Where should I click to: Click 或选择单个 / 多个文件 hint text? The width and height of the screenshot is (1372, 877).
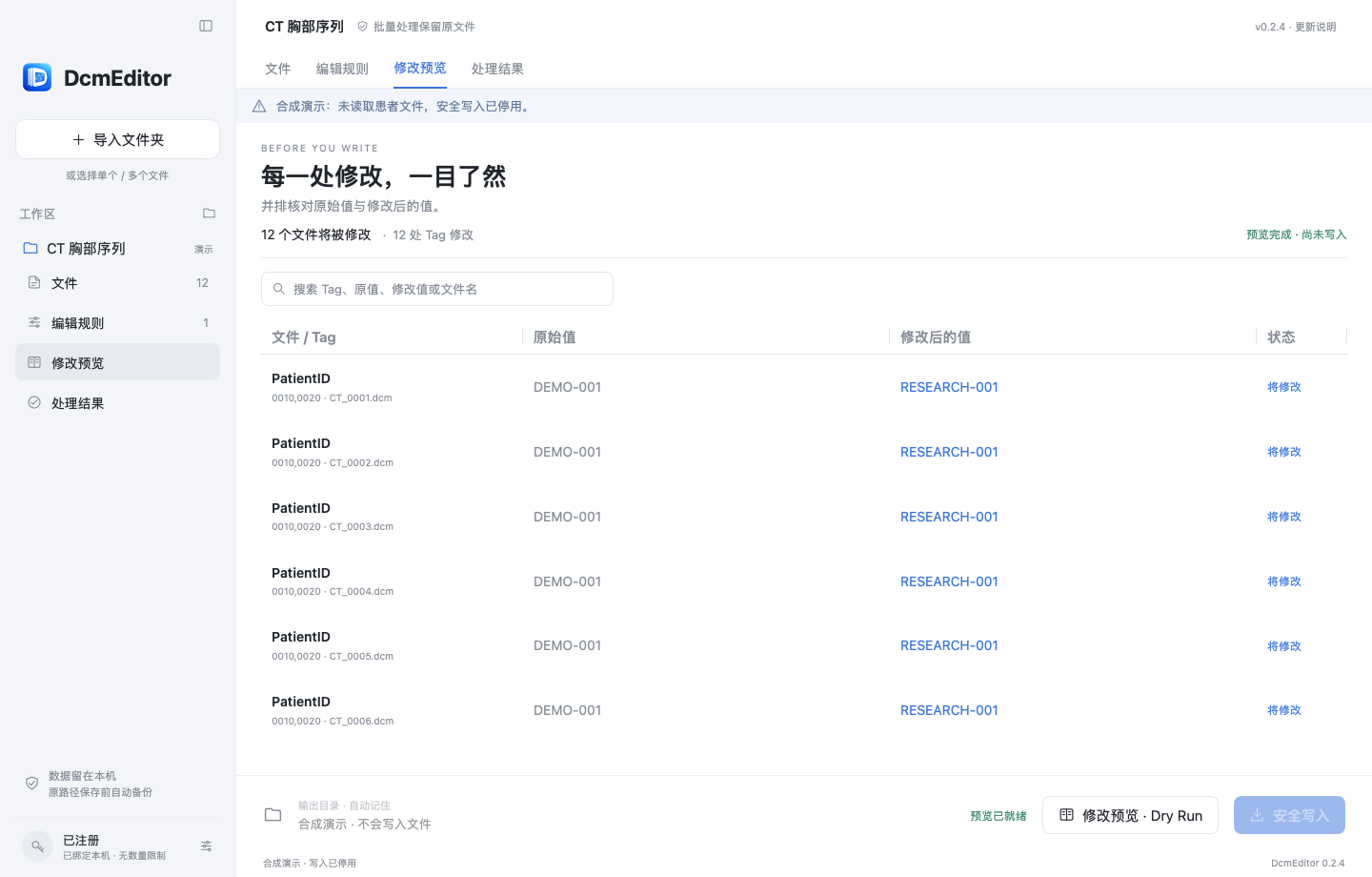[x=117, y=175]
